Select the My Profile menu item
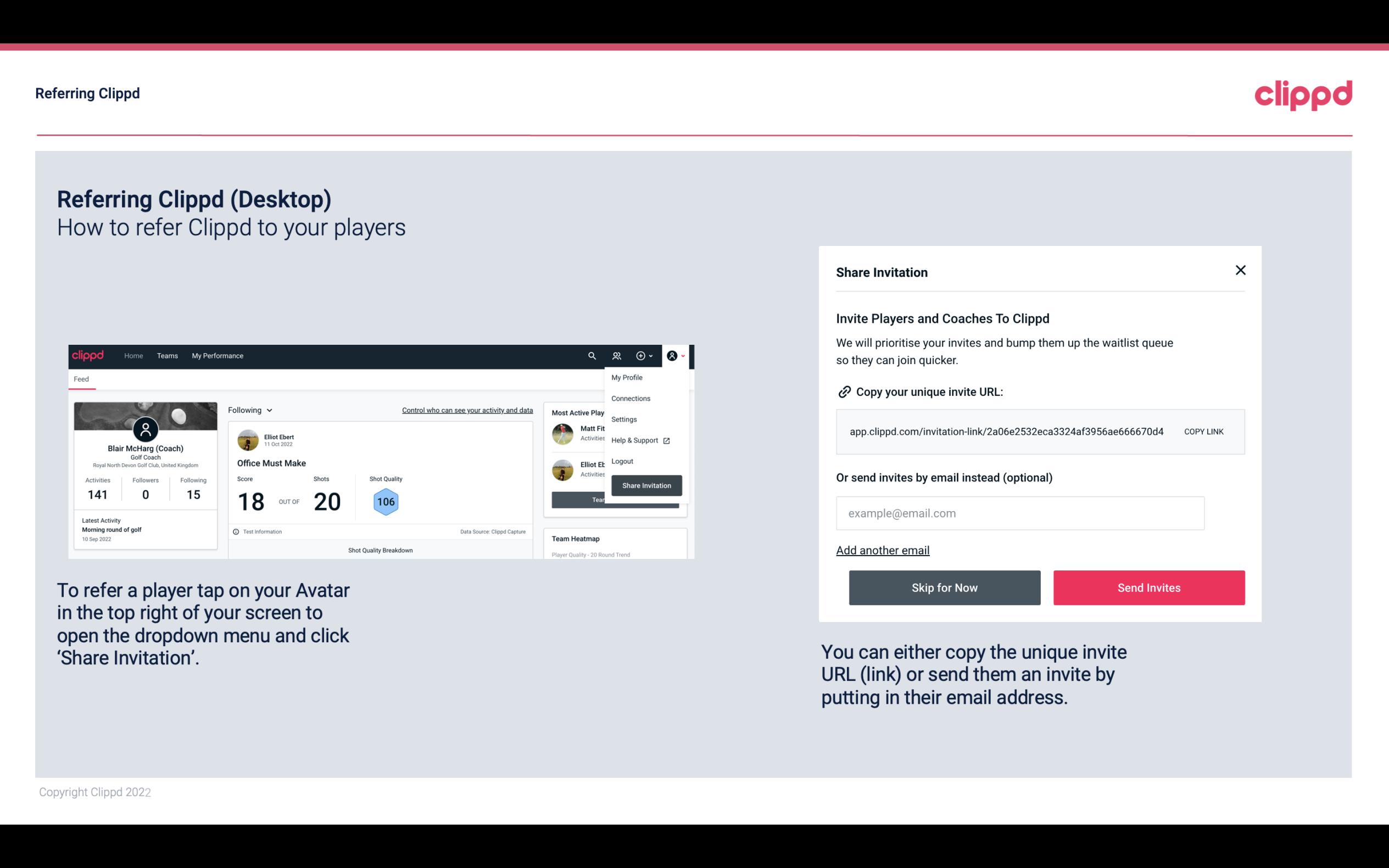1389x868 pixels. pyautogui.click(x=627, y=377)
